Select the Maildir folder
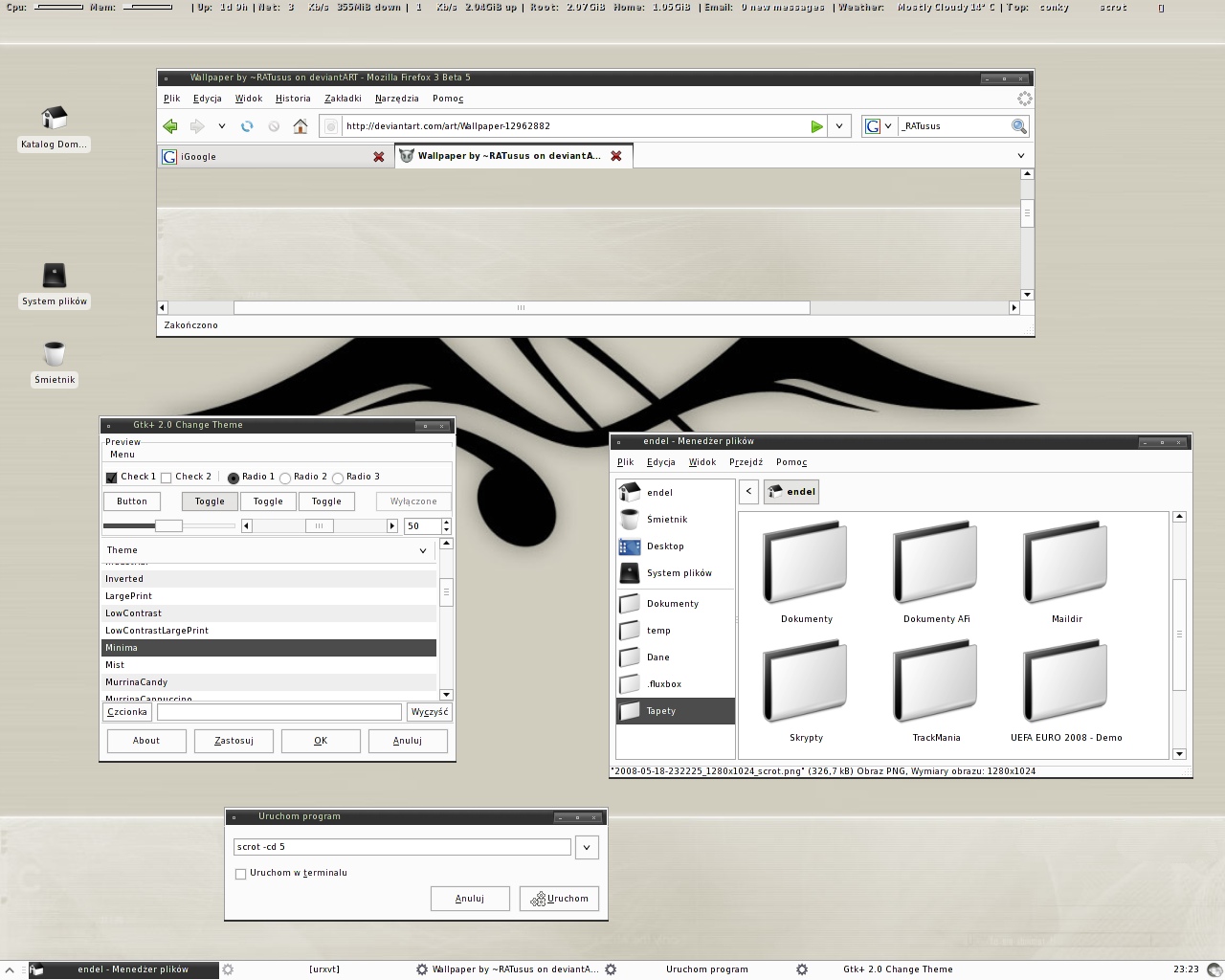 pos(1066,572)
